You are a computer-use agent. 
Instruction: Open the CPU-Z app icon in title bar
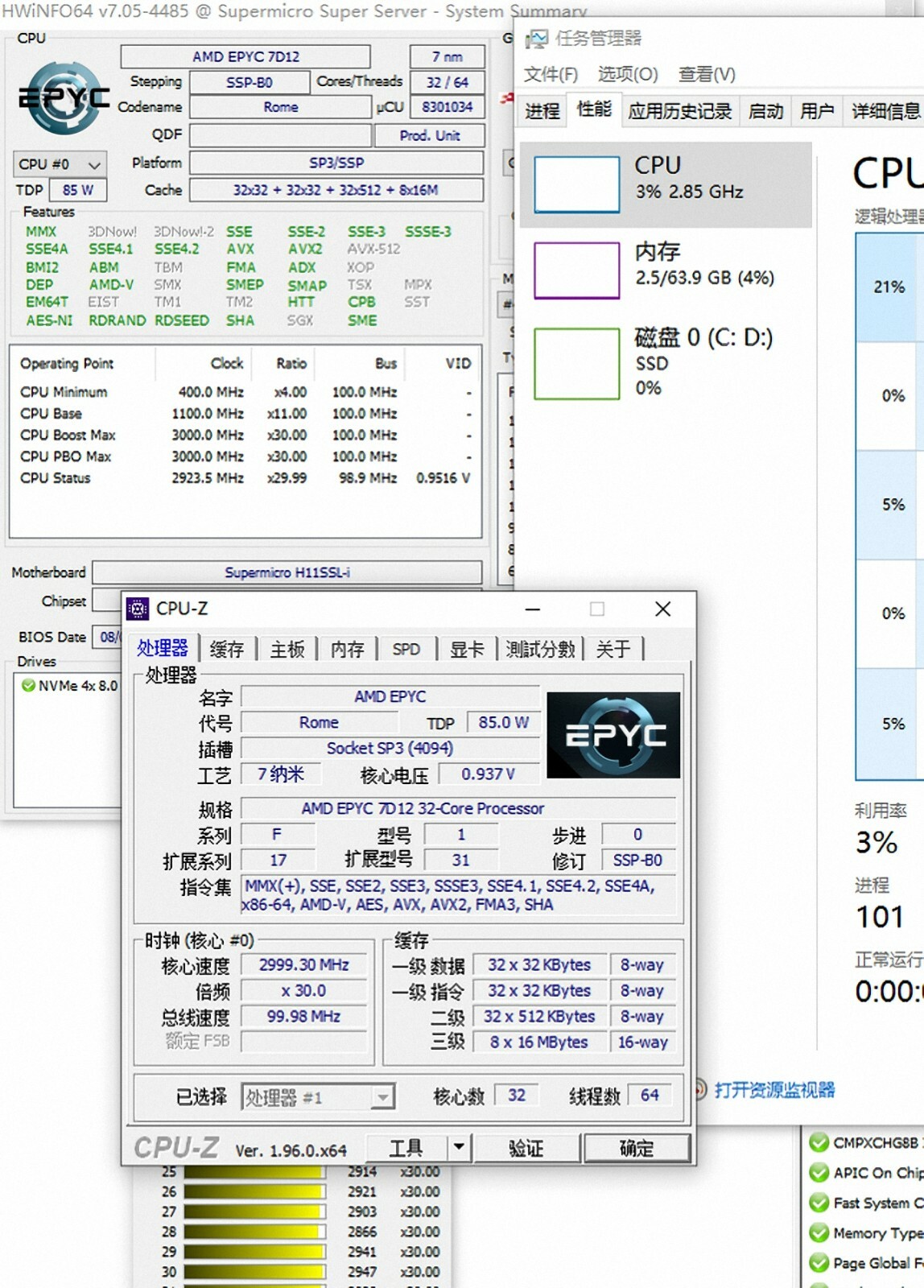[138, 609]
